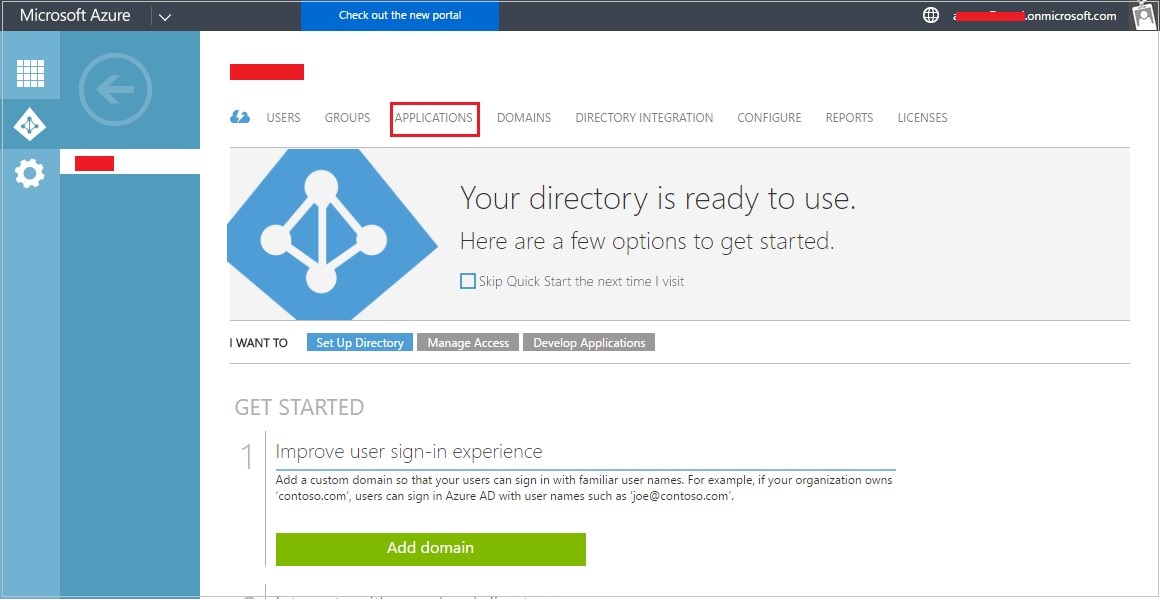Open the settings gear icon
The height and width of the screenshot is (599, 1160).
30,174
